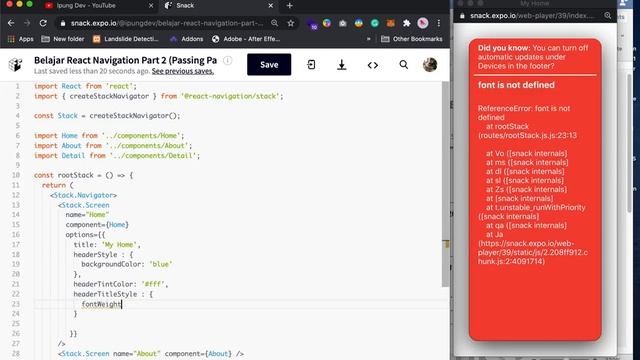Click Grammarly green extension icon
Viewport: 640px width, 360px height.
[x=375, y=23]
